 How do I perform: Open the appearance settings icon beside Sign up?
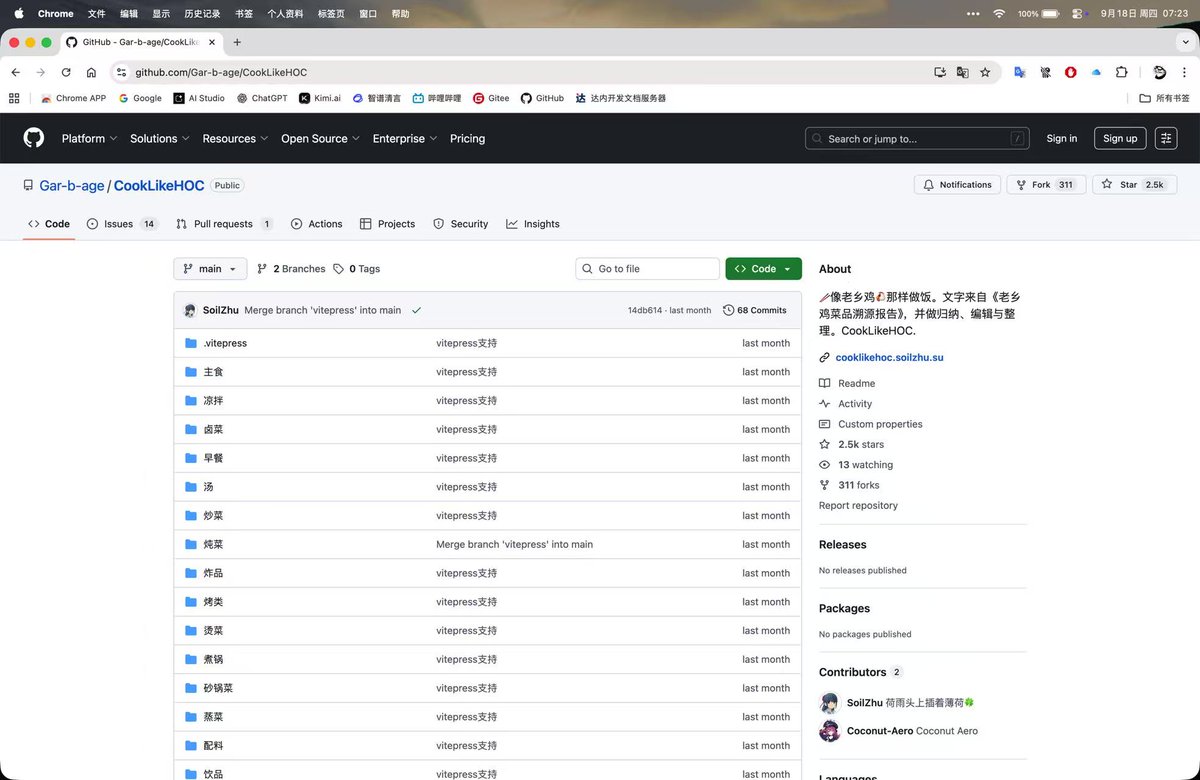click(1166, 138)
